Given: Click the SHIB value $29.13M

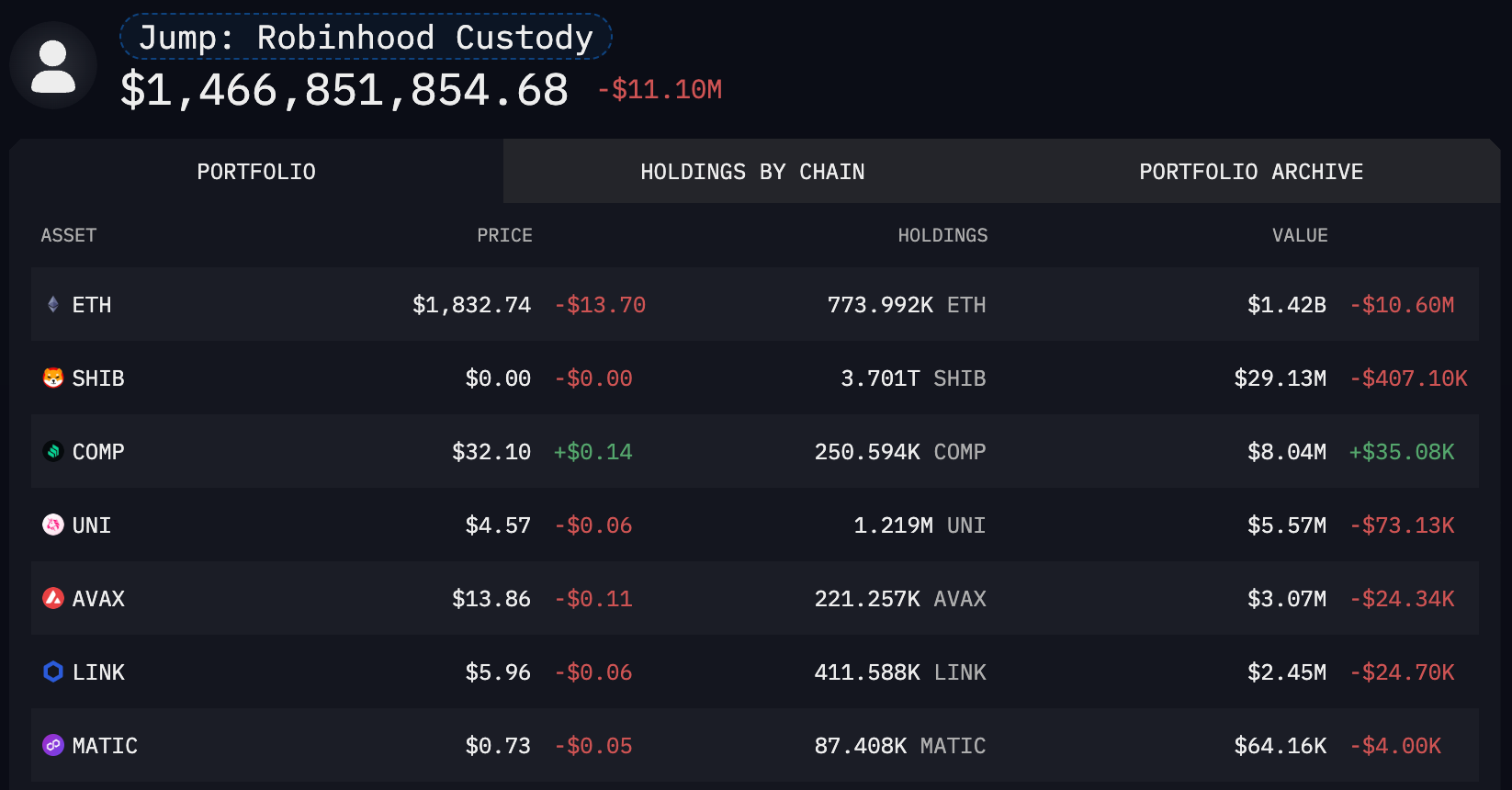Looking at the screenshot, I should 1280,378.
